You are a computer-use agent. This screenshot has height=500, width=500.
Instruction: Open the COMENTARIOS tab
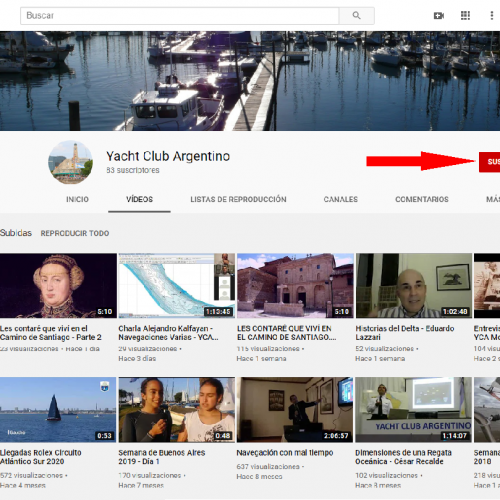click(x=422, y=199)
